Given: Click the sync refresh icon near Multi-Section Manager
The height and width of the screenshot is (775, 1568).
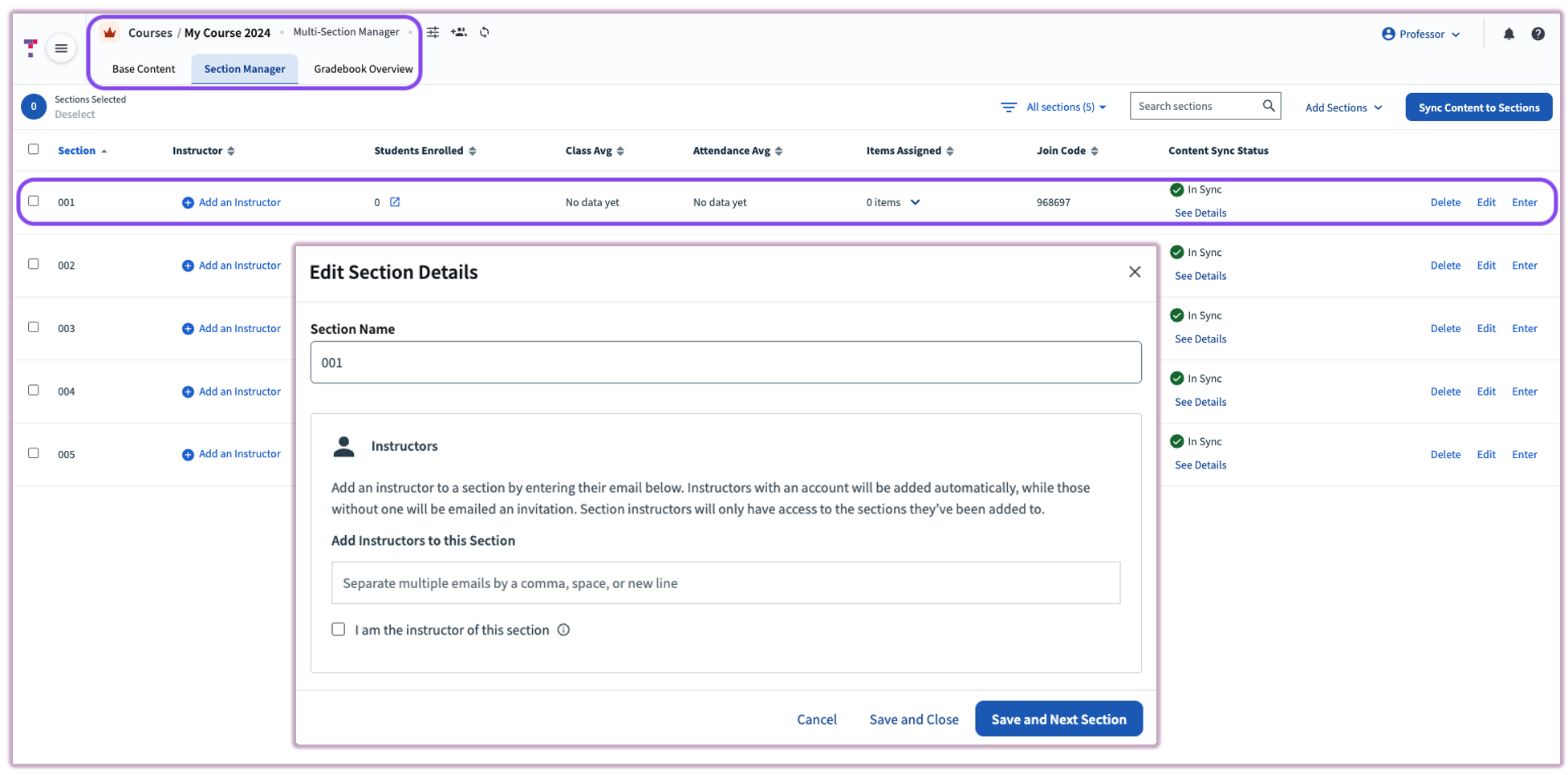Looking at the screenshot, I should tap(485, 32).
